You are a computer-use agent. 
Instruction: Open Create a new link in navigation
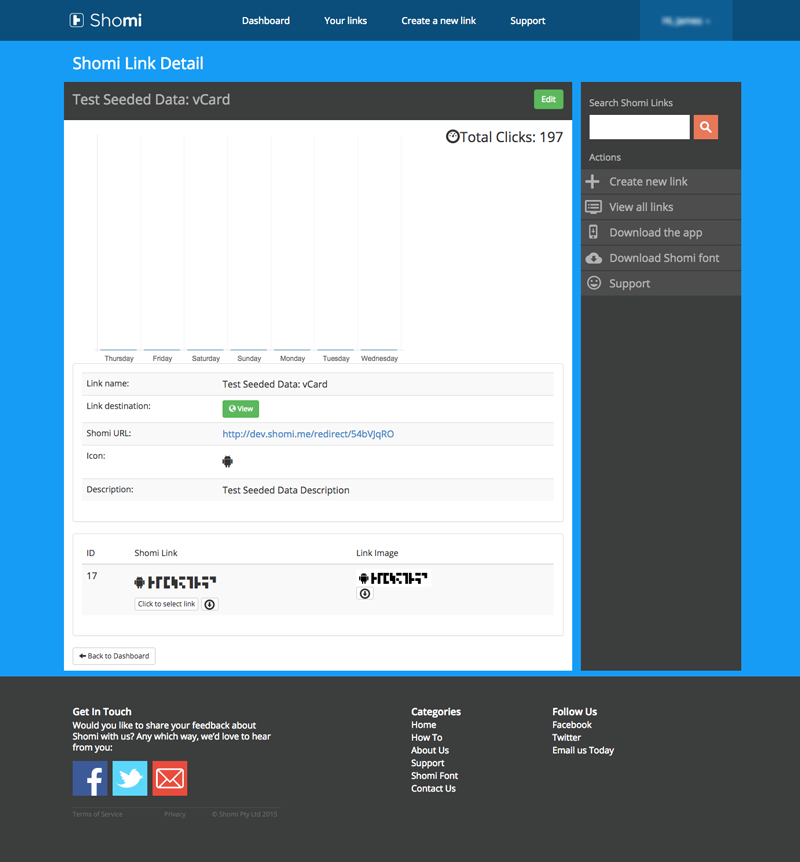coord(438,20)
